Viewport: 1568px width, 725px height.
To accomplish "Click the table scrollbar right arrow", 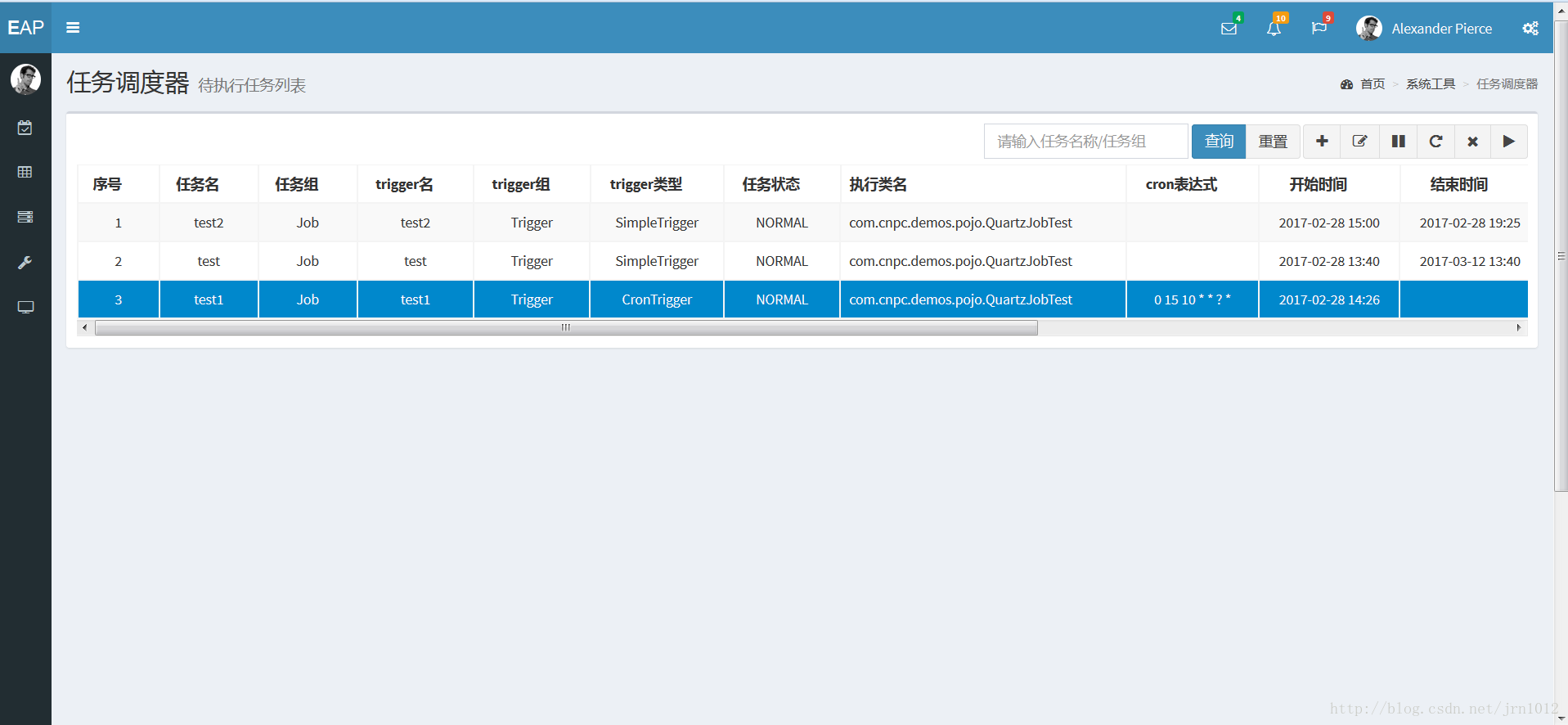I will tap(1519, 327).
